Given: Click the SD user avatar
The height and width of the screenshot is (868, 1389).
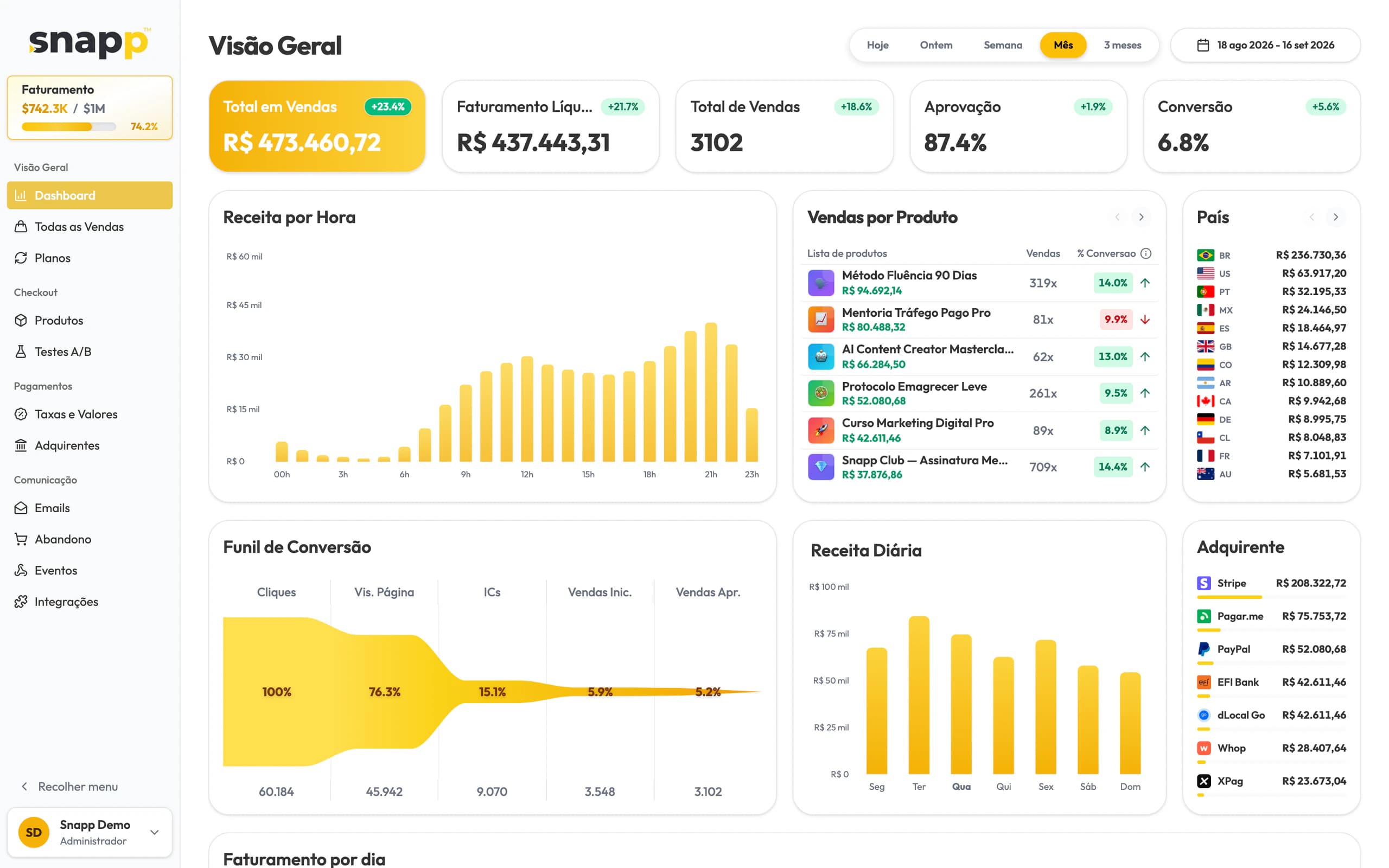Looking at the screenshot, I should [x=34, y=832].
